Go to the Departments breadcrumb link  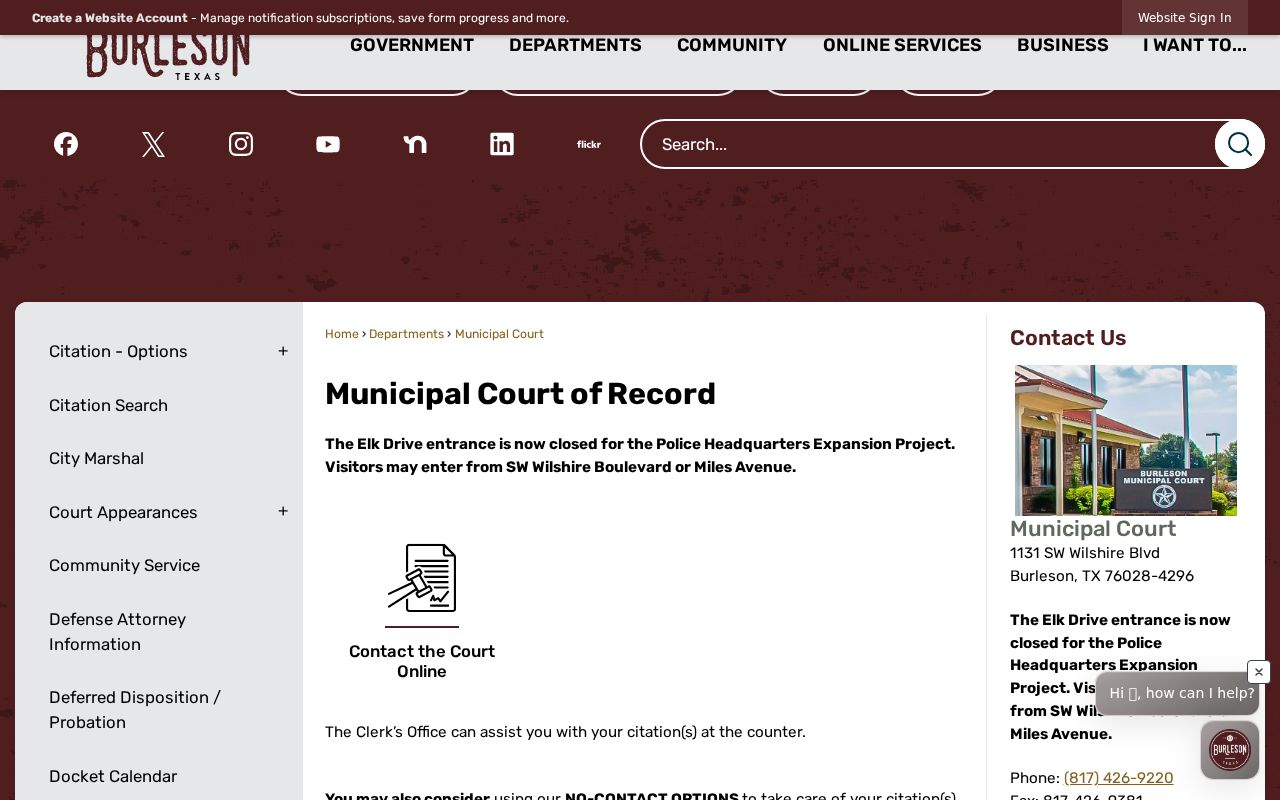tap(406, 334)
